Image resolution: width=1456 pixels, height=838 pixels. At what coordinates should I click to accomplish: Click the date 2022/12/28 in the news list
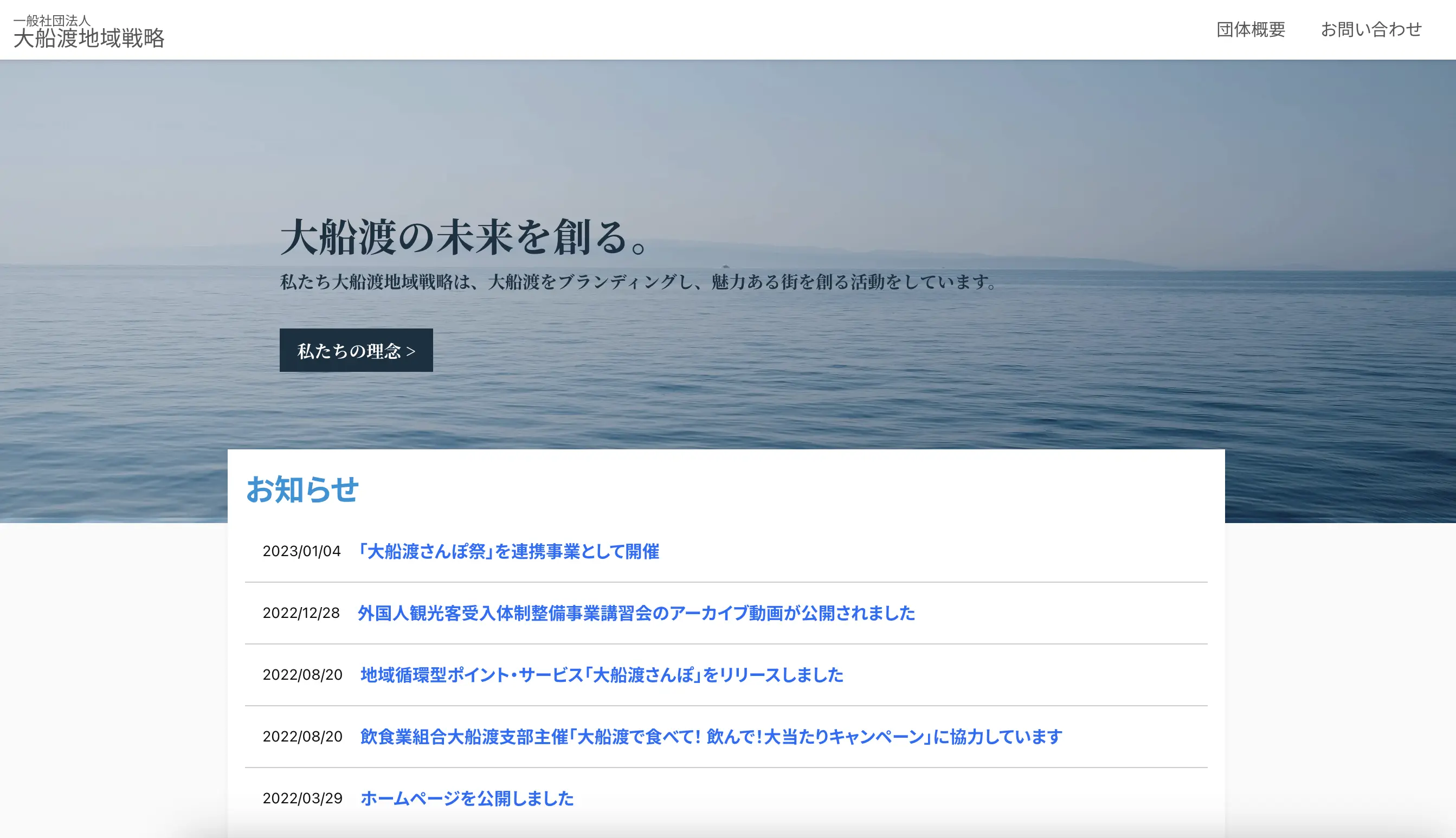pyautogui.click(x=302, y=614)
